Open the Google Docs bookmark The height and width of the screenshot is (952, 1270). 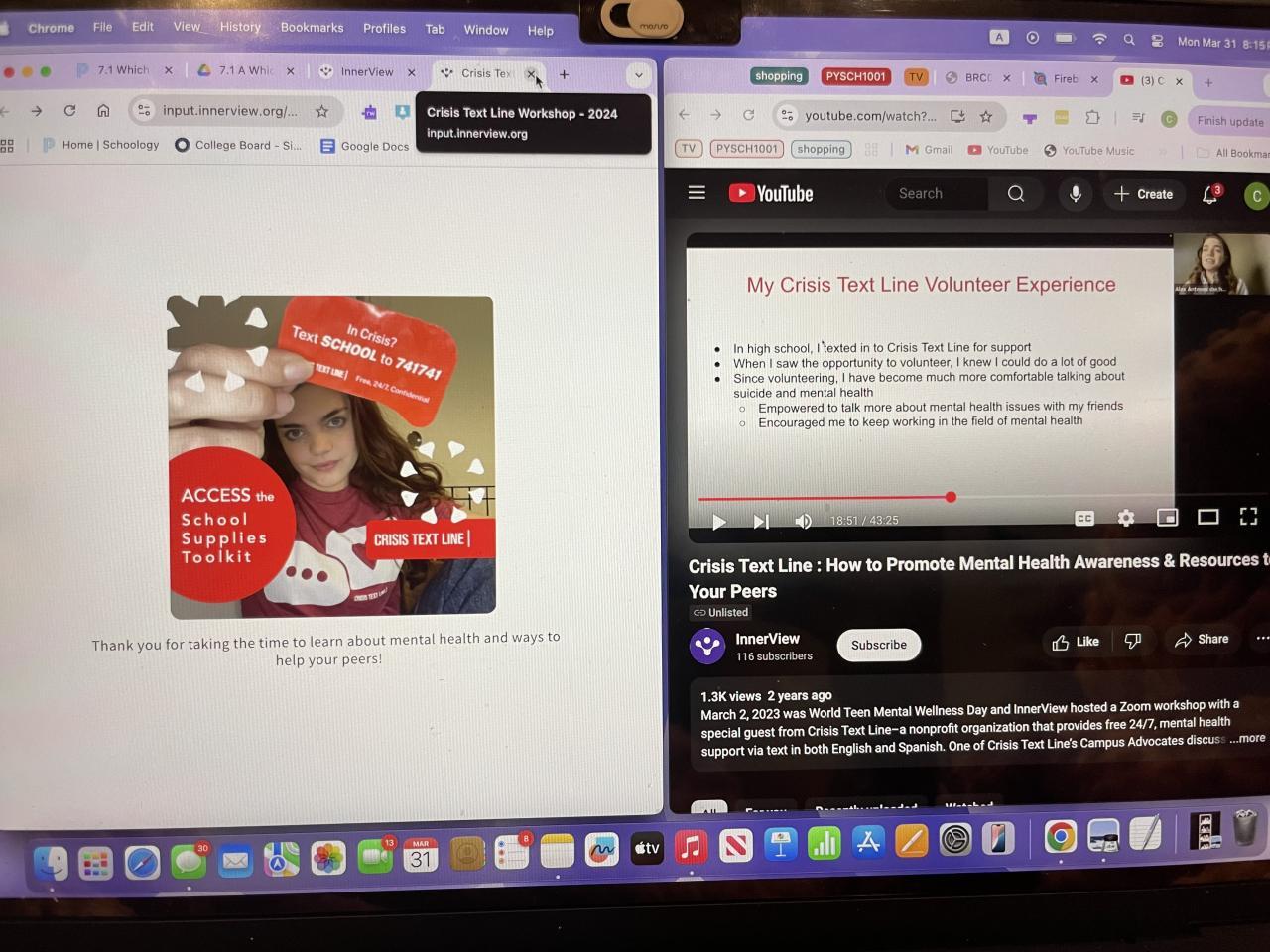(x=364, y=146)
